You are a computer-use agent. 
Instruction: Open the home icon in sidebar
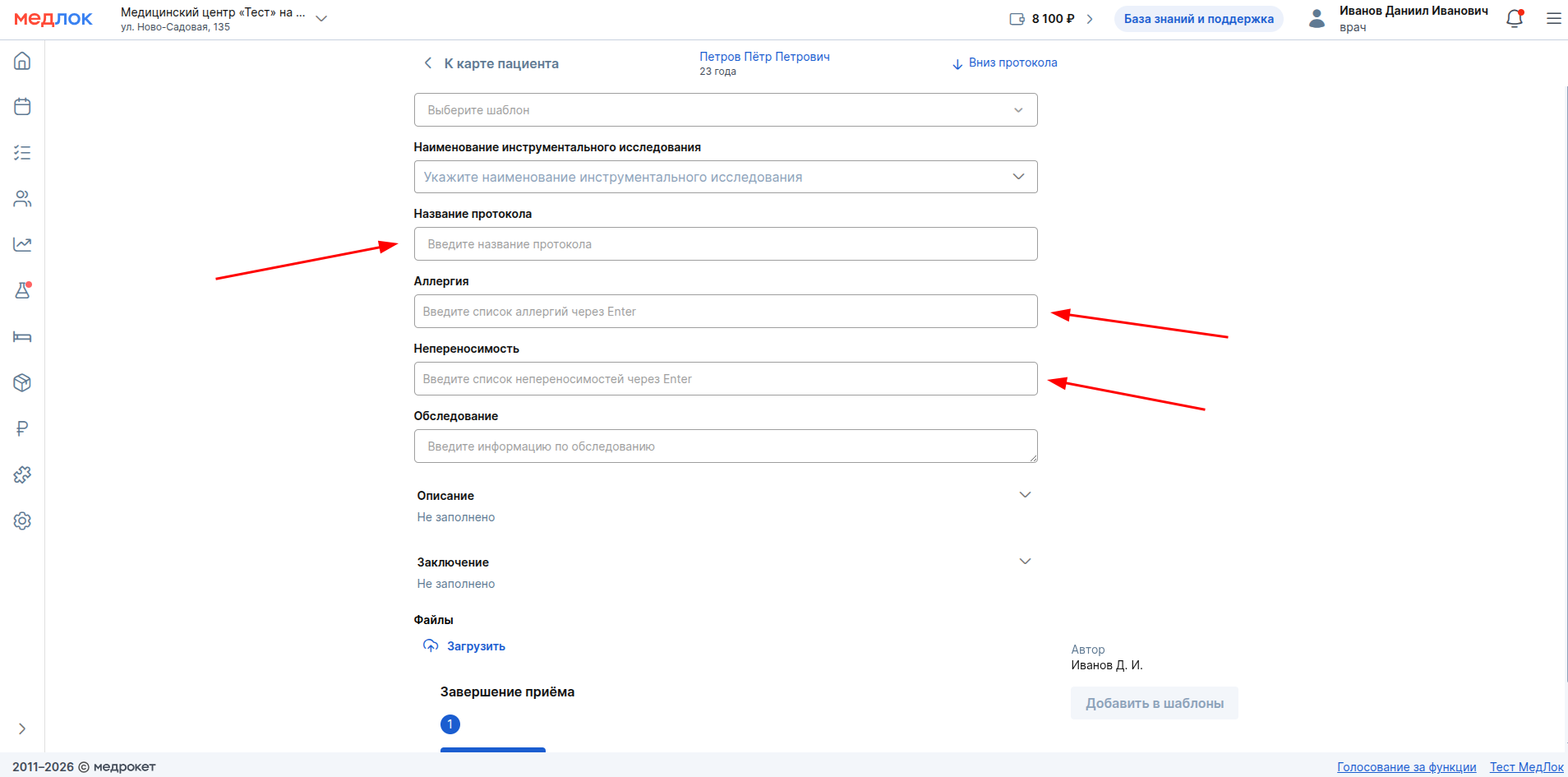coord(22,61)
